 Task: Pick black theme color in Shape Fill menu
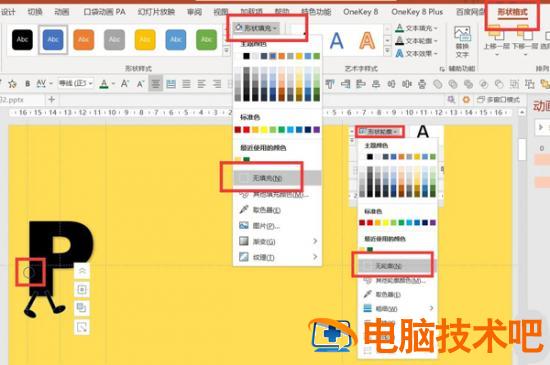pos(247,56)
